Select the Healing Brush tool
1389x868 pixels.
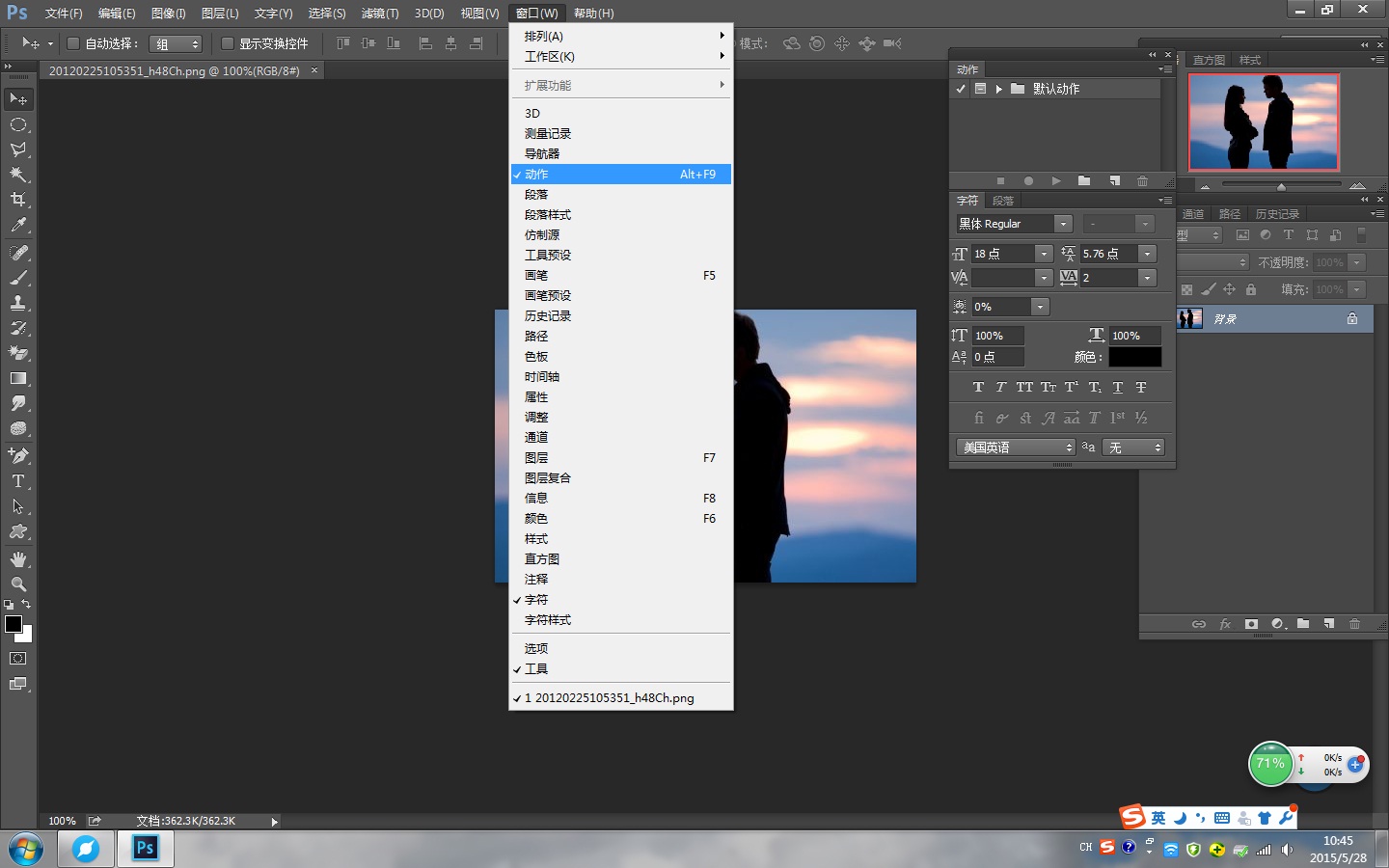click(17, 253)
